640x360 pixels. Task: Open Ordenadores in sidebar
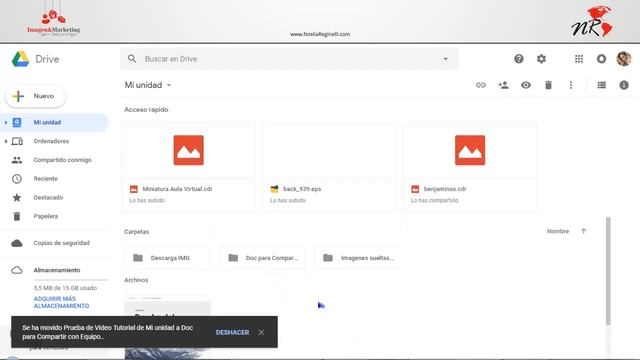[x=51, y=141]
